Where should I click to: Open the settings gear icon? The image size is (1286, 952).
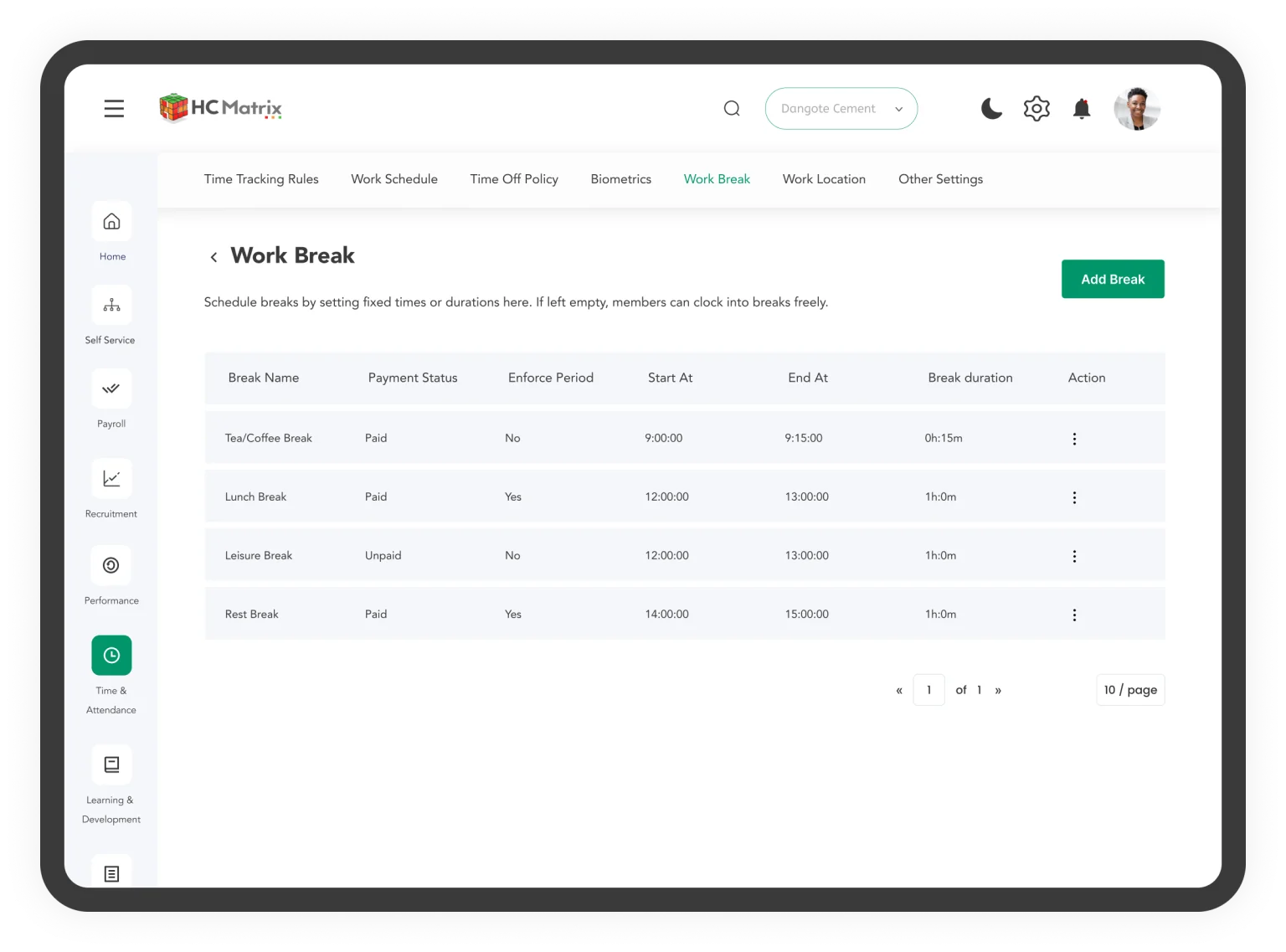point(1037,109)
